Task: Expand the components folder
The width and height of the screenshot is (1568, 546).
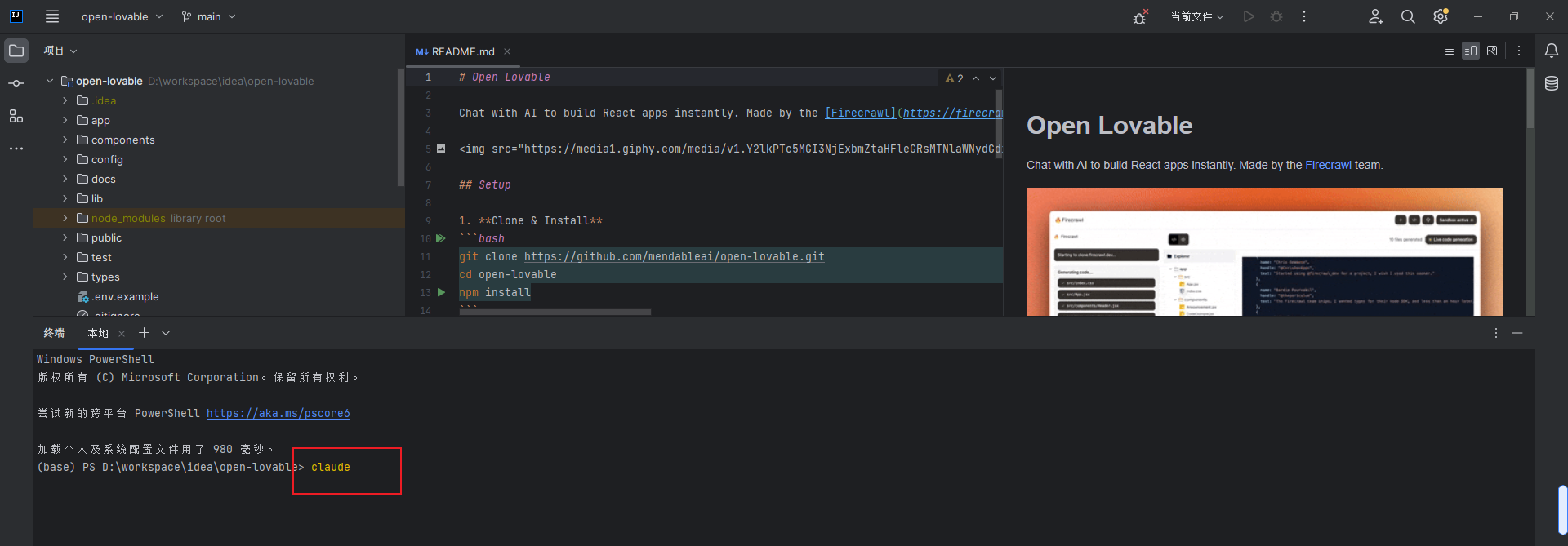Action: click(x=65, y=140)
